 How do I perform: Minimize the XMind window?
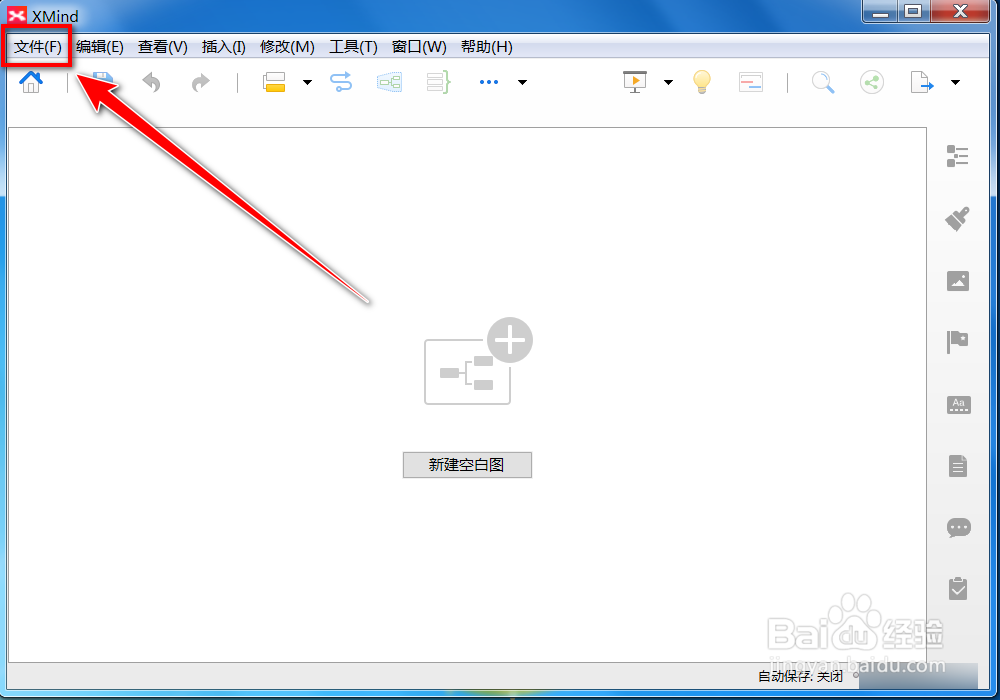click(881, 11)
